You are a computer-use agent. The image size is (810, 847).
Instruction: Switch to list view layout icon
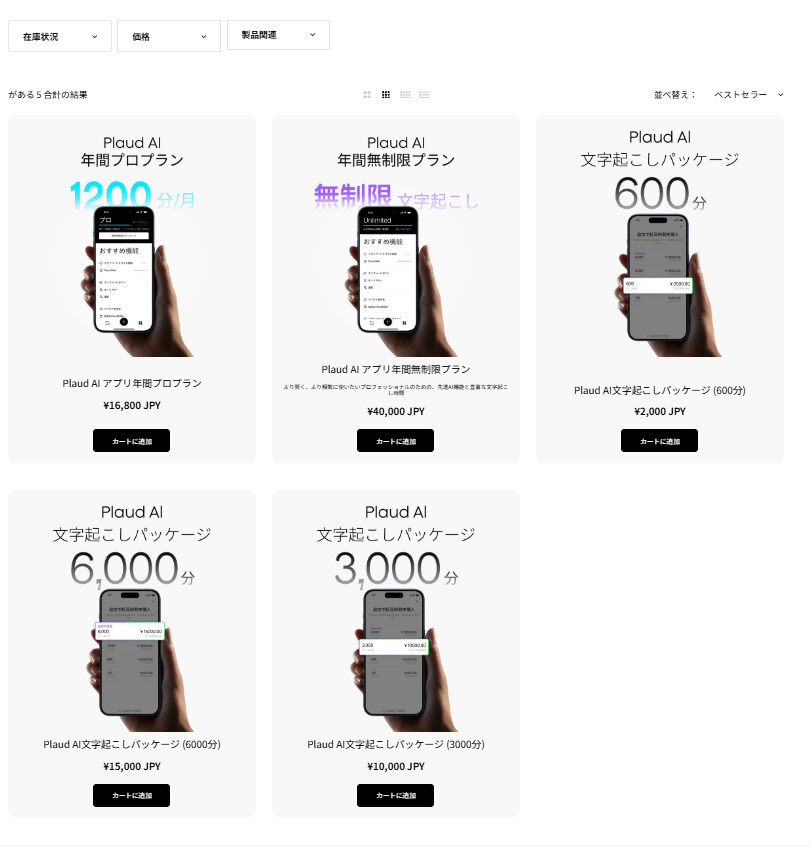tap(424, 95)
